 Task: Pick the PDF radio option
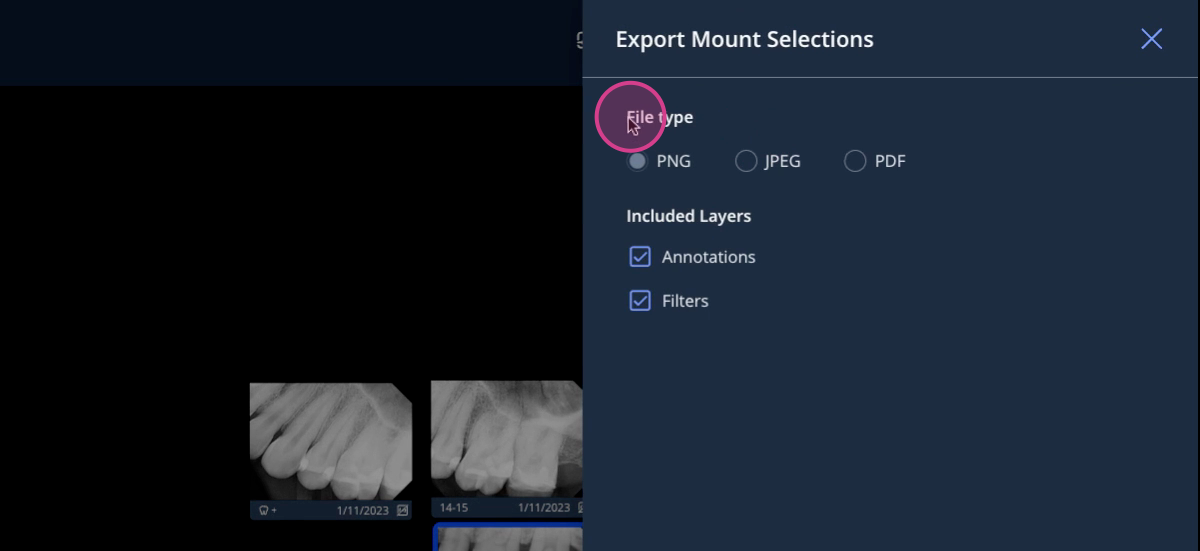(855, 161)
